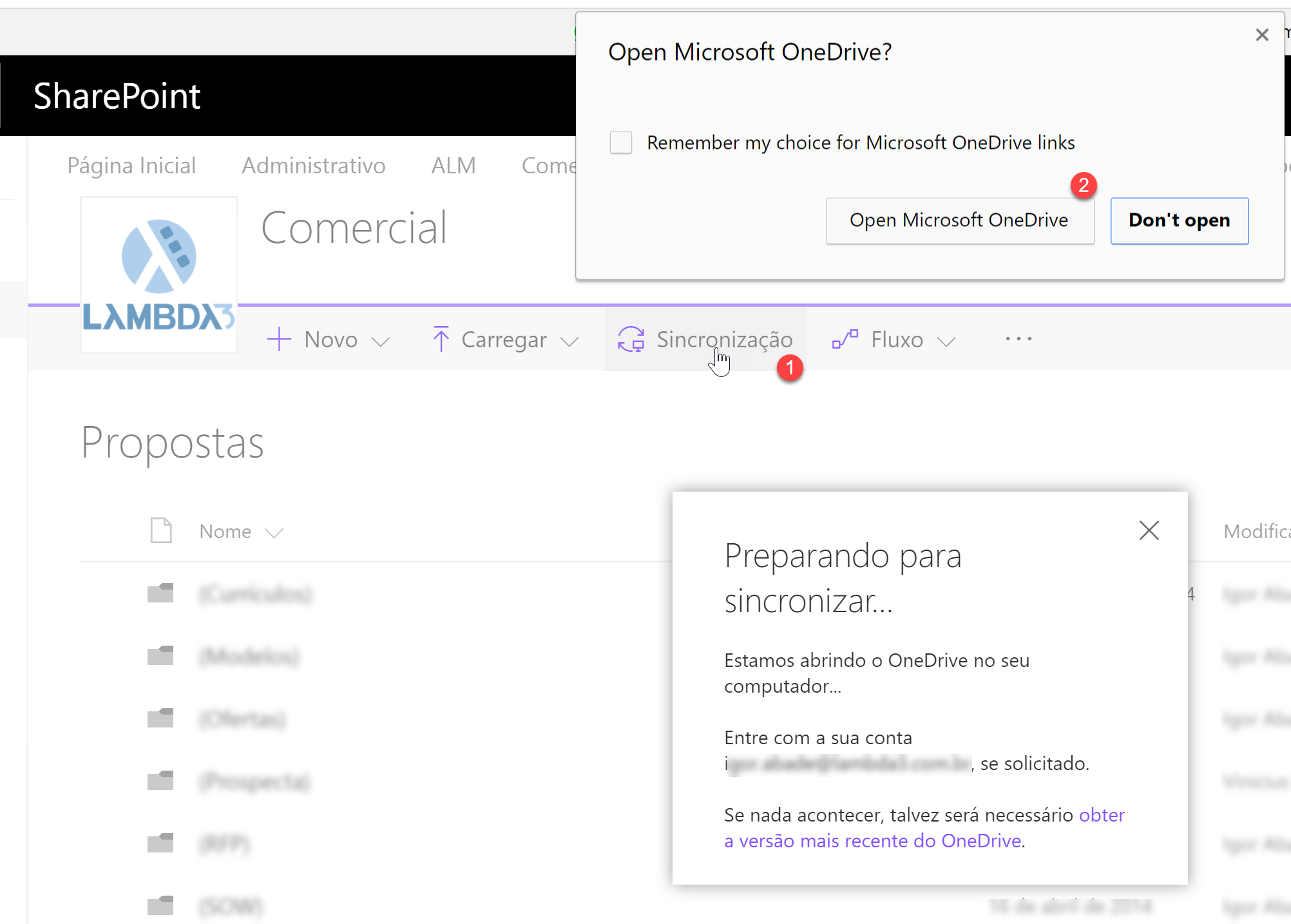
Task: Click the file type column icon
Action: pyautogui.click(x=161, y=530)
